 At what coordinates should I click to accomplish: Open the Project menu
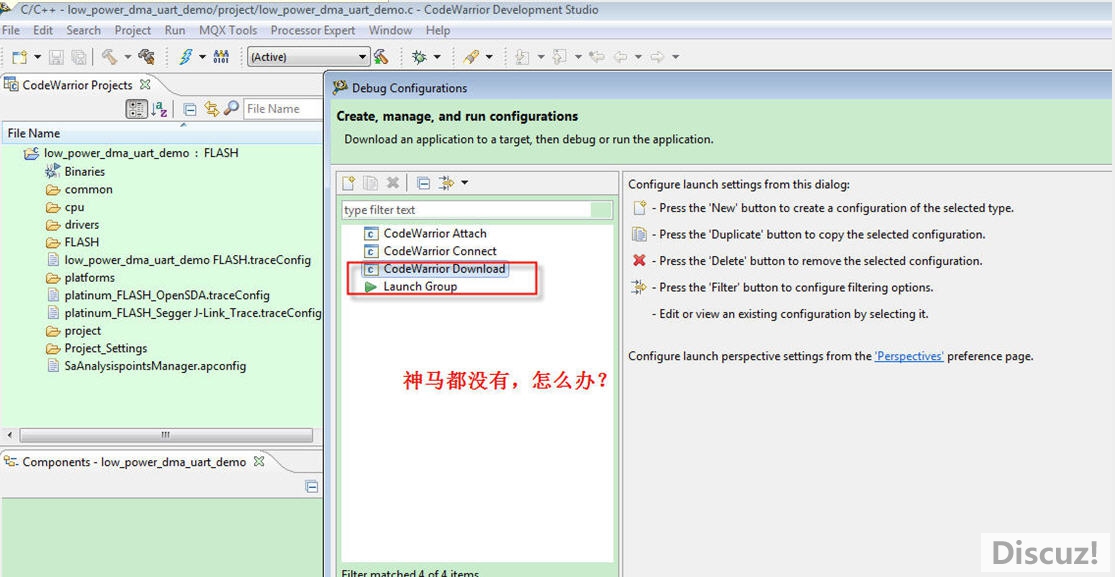click(133, 31)
